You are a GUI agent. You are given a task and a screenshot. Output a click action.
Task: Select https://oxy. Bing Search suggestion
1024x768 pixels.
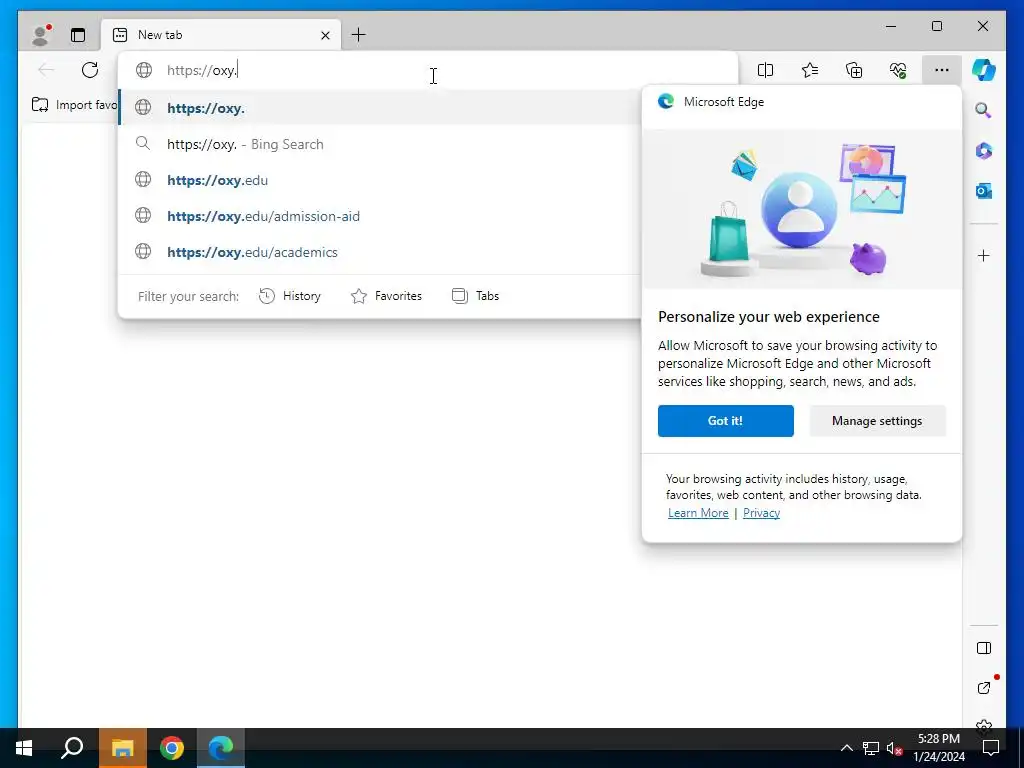coord(379,144)
